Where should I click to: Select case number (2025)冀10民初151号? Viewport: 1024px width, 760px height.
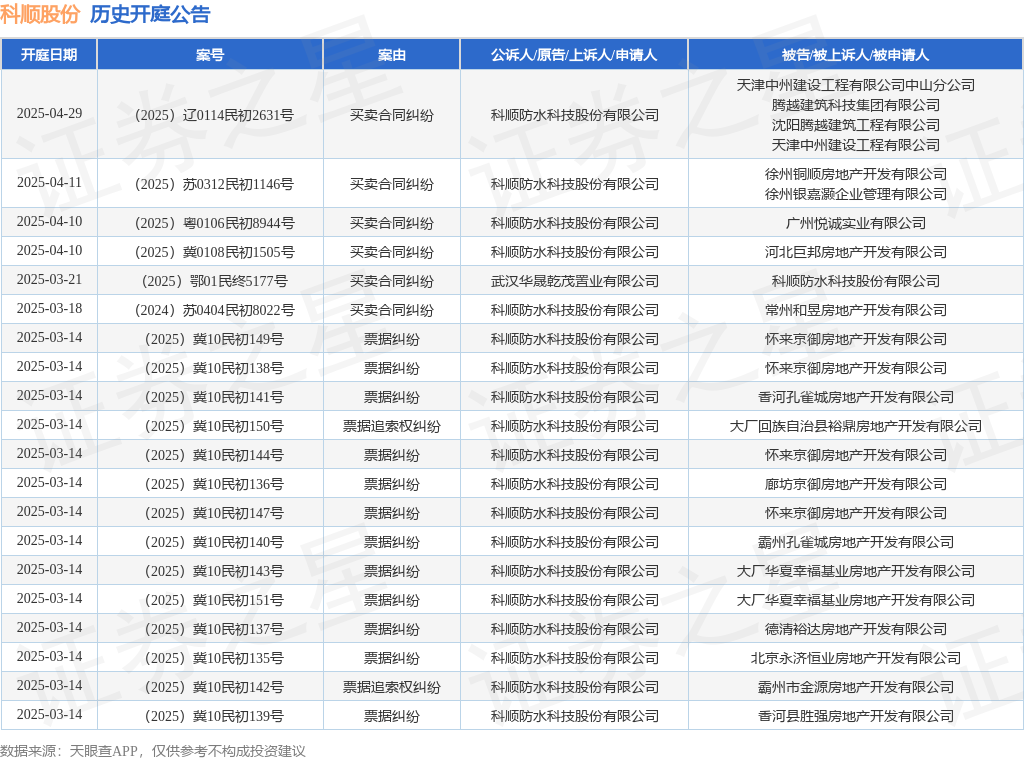coord(214,600)
